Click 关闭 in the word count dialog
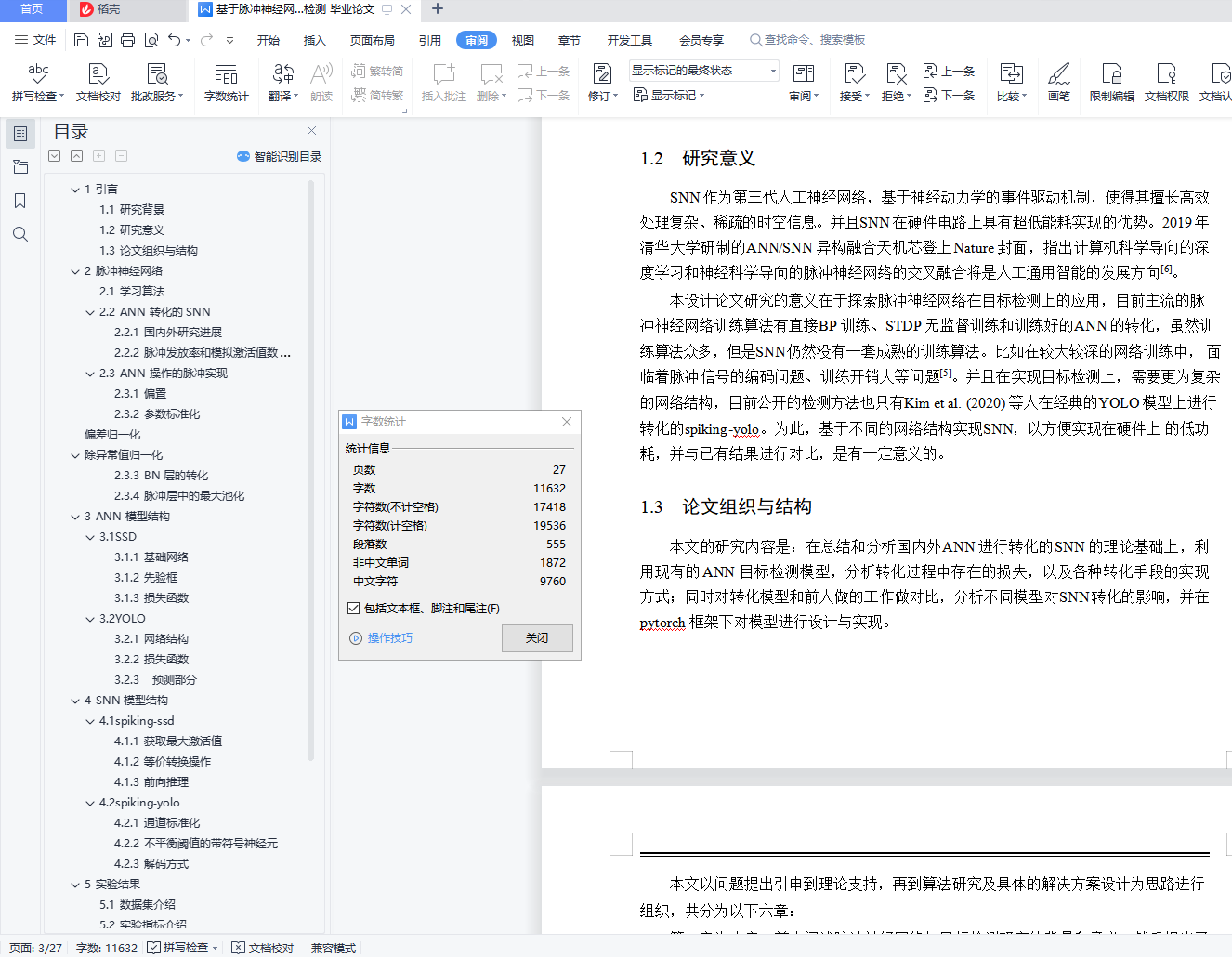Screen dimensions: 1232x957 (x=537, y=637)
